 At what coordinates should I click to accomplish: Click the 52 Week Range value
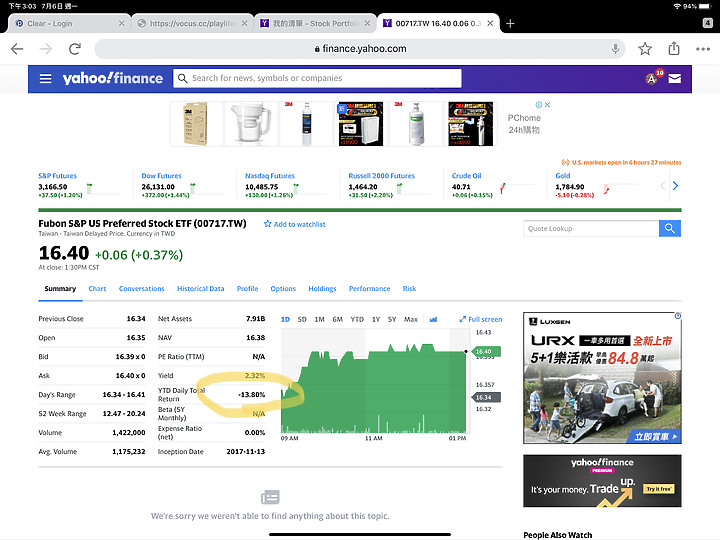pyautogui.click(x=124, y=414)
